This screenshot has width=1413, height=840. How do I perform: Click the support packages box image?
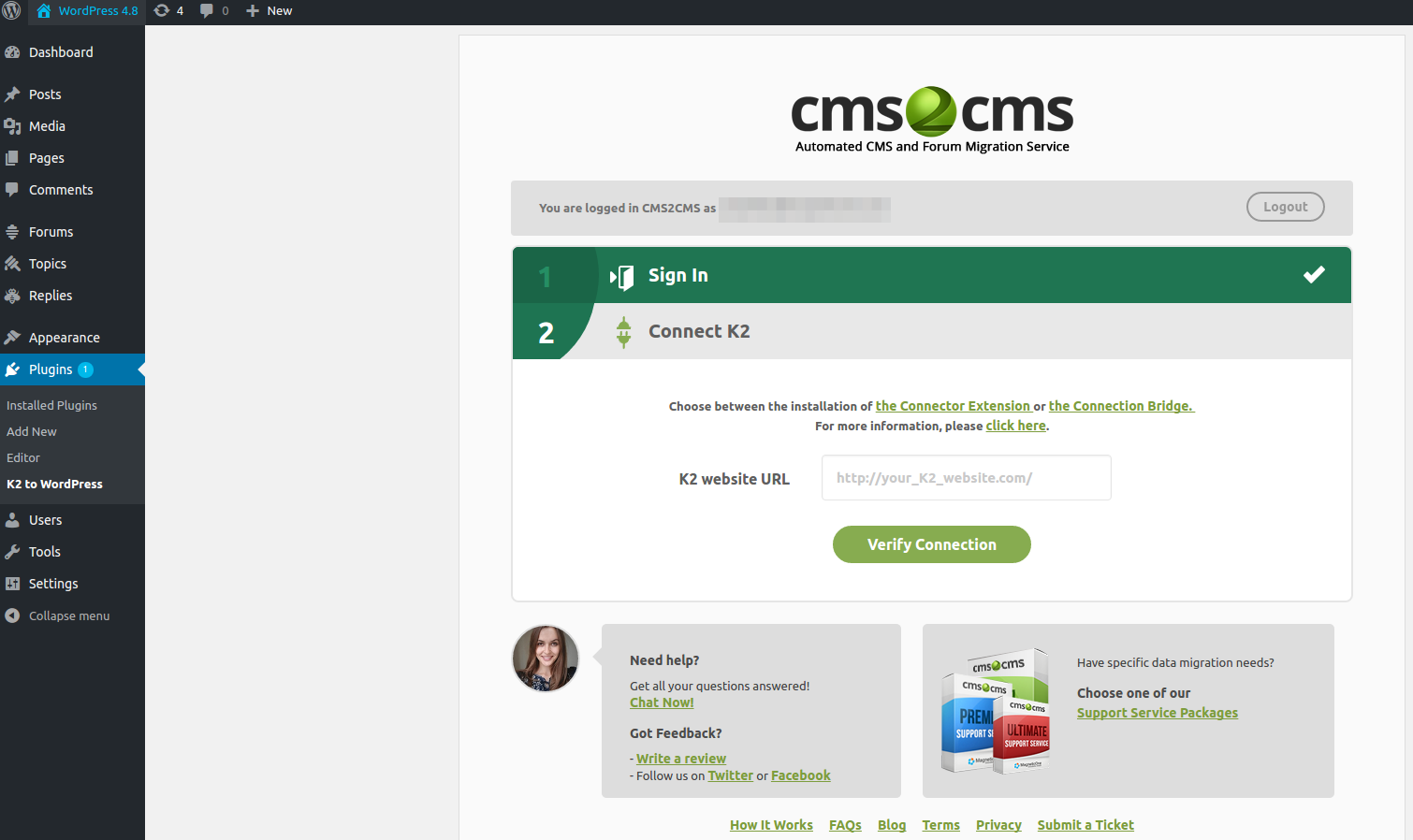[996, 711]
